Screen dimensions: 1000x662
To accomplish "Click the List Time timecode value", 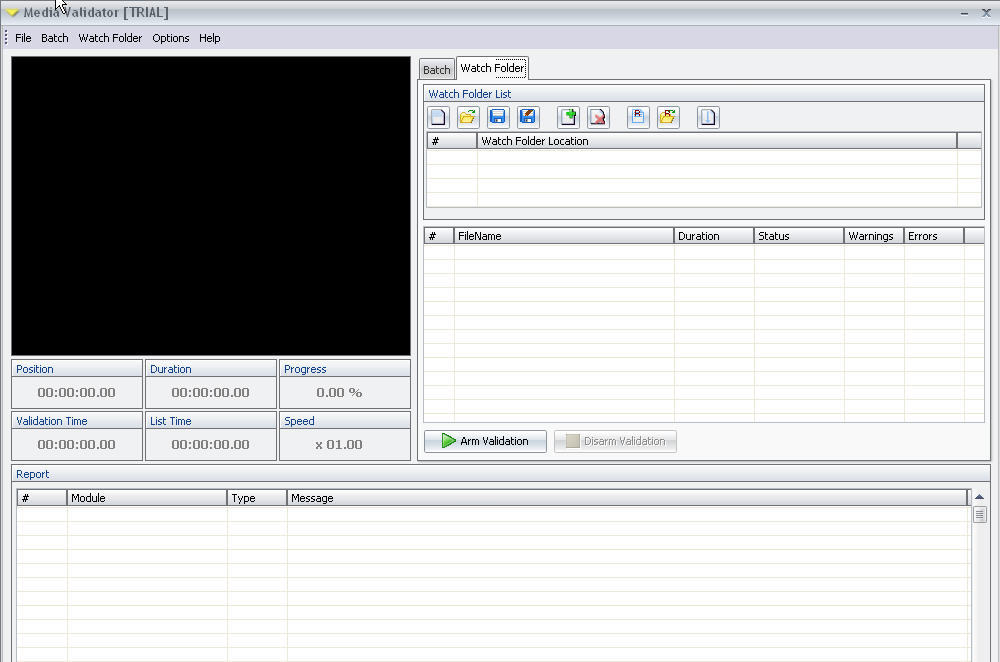I will pyautogui.click(x=210, y=445).
